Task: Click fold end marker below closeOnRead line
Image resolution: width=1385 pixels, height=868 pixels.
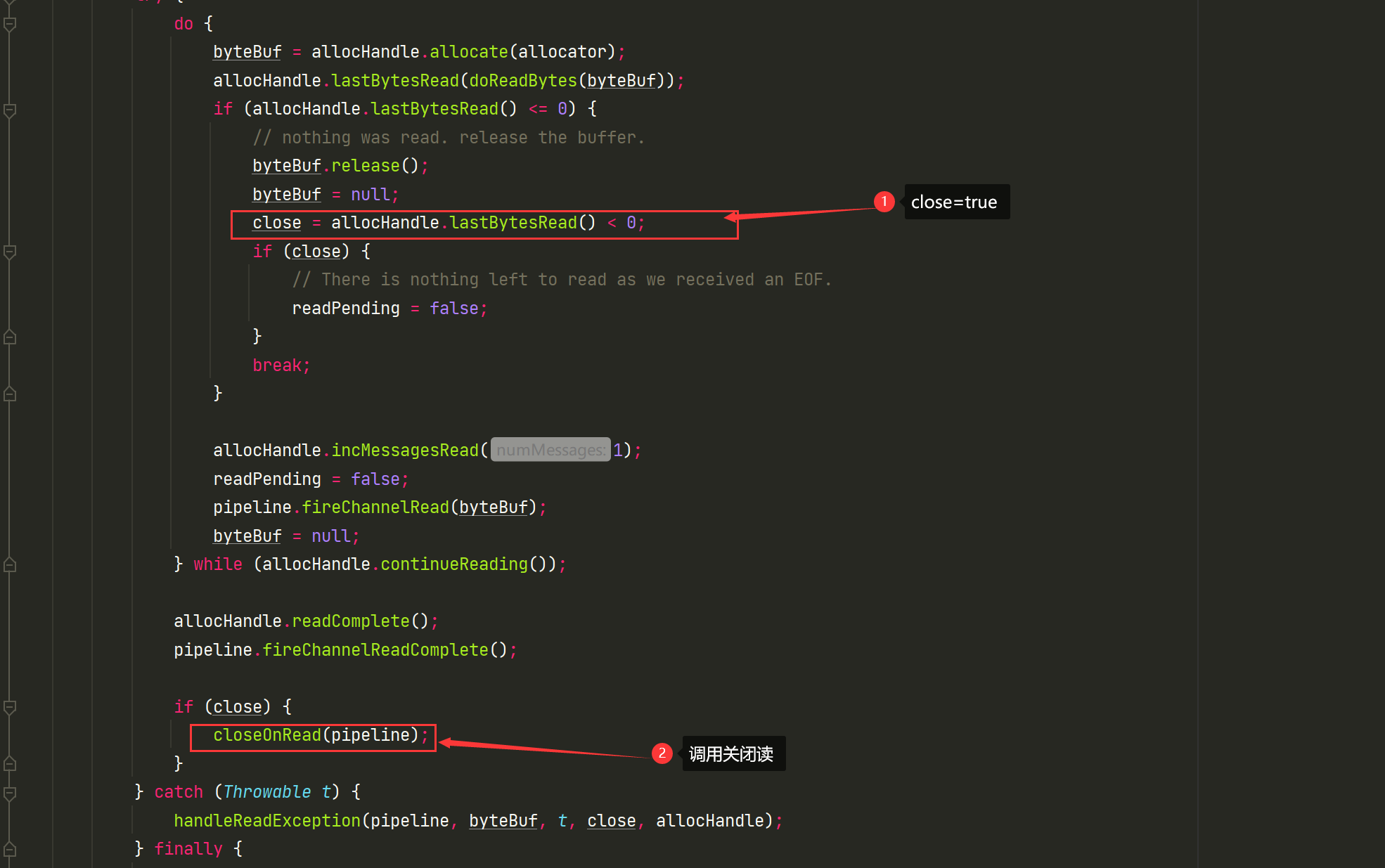Action: pos(10,764)
